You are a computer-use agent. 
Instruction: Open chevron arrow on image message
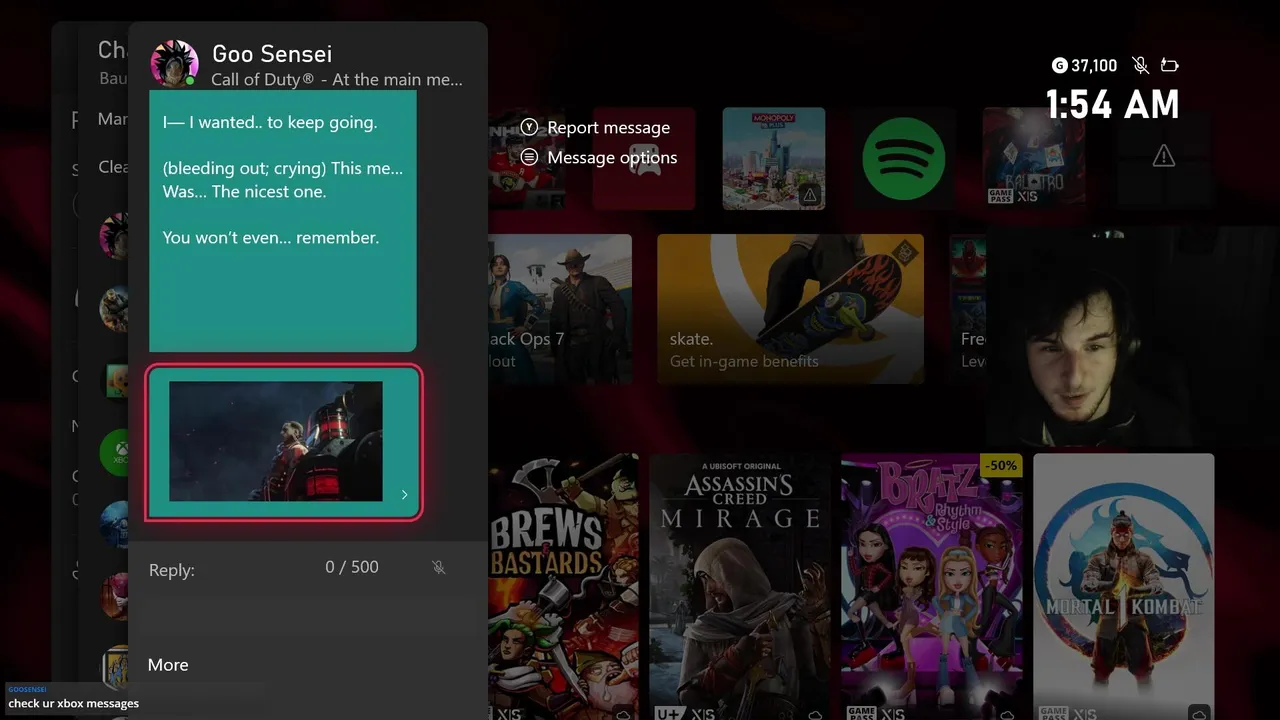[404, 494]
